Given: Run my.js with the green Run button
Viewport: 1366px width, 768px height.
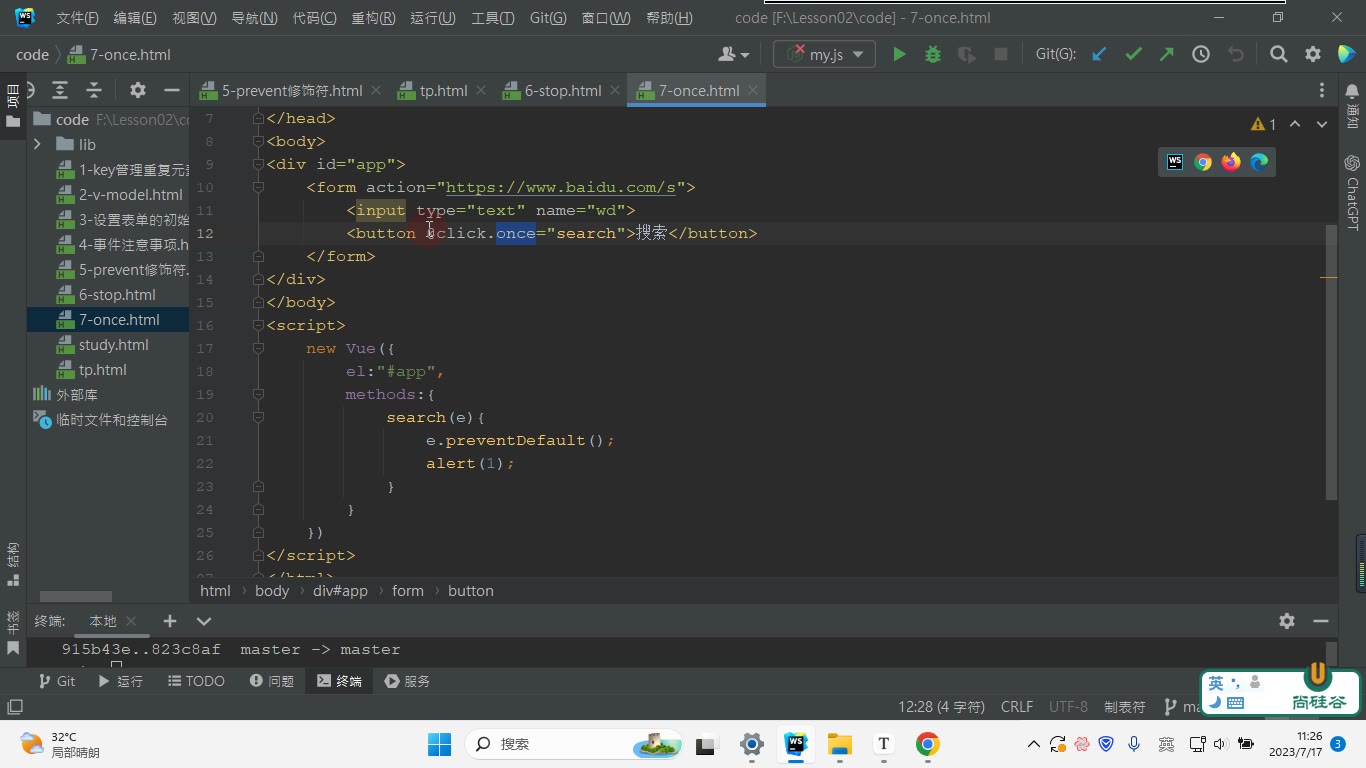Looking at the screenshot, I should 899,55.
